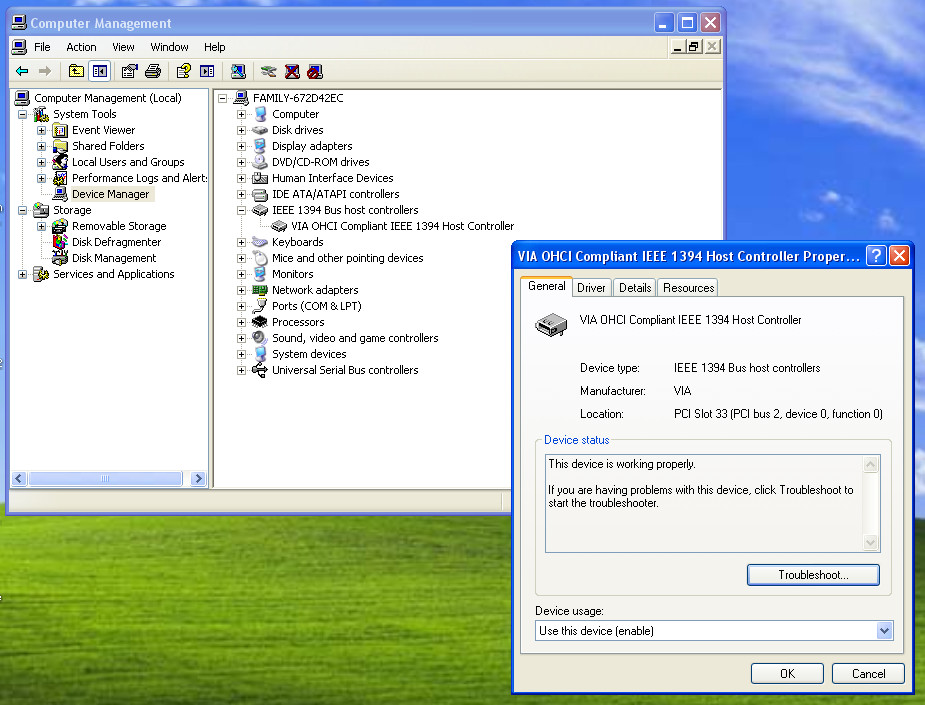Click the Mice and other pointing devices category
The height and width of the screenshot is (705, 925).
click(x=347, y=258)
